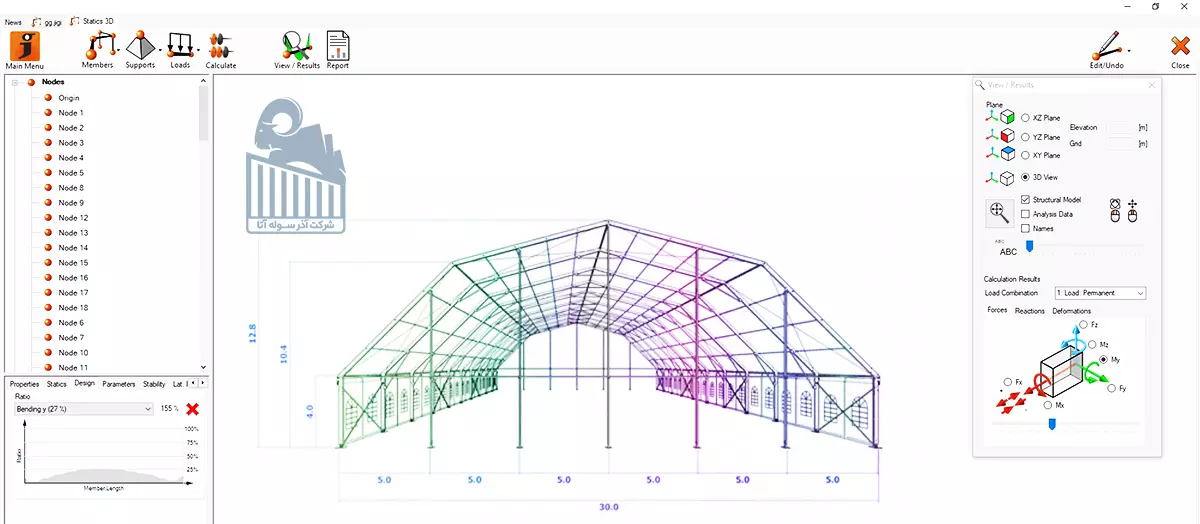Click the Members toolbar icon
Screen dimensions: 1200x524
click(97, 46)
